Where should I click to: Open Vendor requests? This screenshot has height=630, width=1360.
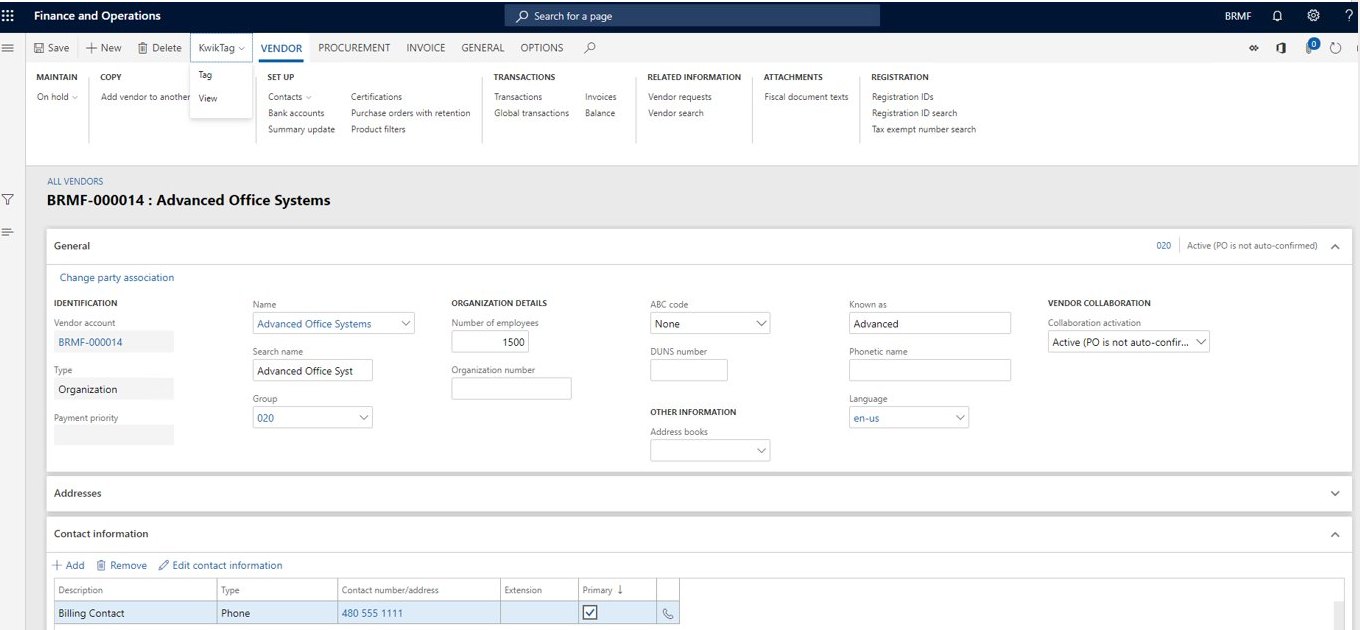(680, 97)
